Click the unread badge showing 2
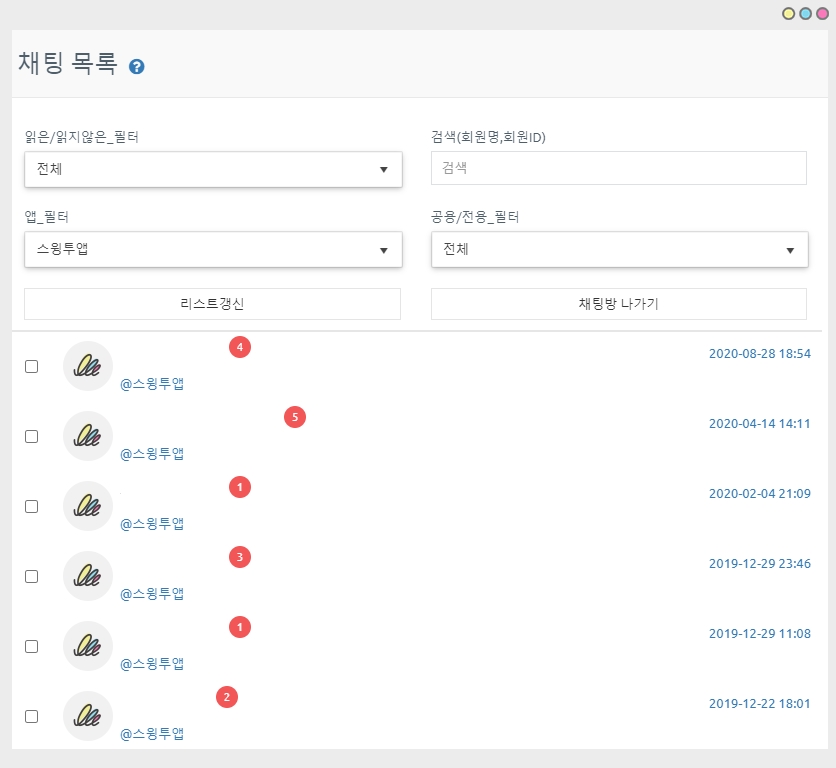The width and height of the screenshot is (836, 768). coord(227,697)
